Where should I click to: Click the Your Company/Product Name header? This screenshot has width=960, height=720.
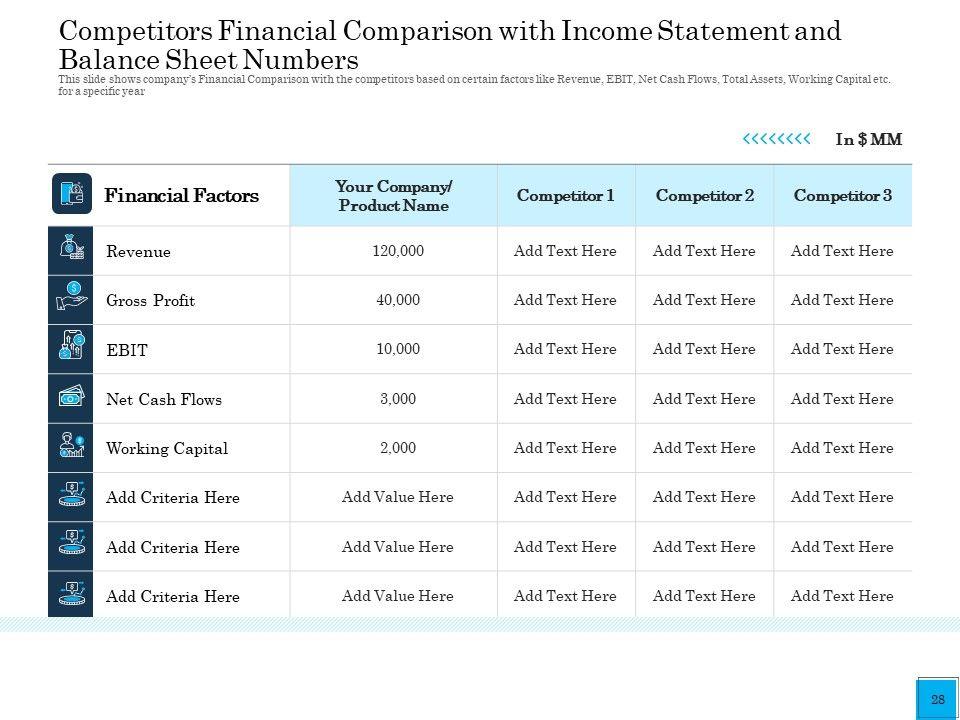point(393,196)
